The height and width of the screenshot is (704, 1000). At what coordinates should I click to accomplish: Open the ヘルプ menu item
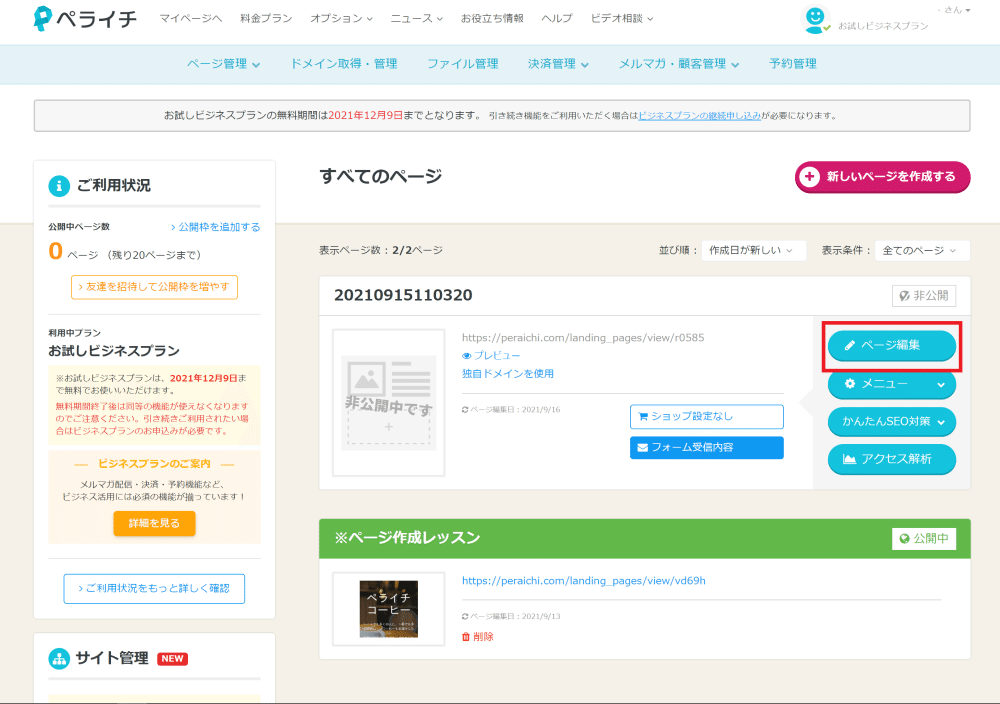[557, 18]
